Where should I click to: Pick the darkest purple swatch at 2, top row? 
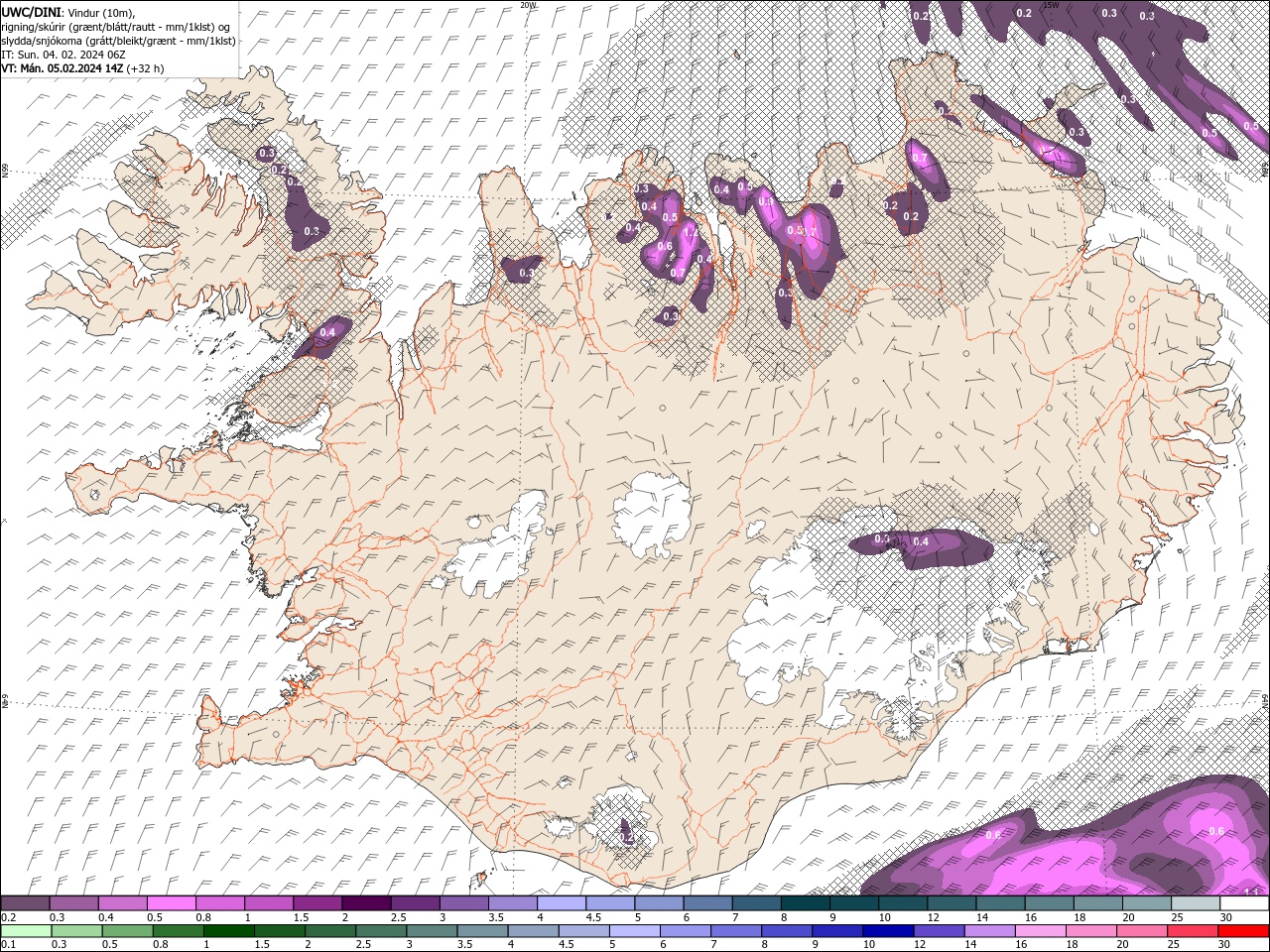pos(365,903)
